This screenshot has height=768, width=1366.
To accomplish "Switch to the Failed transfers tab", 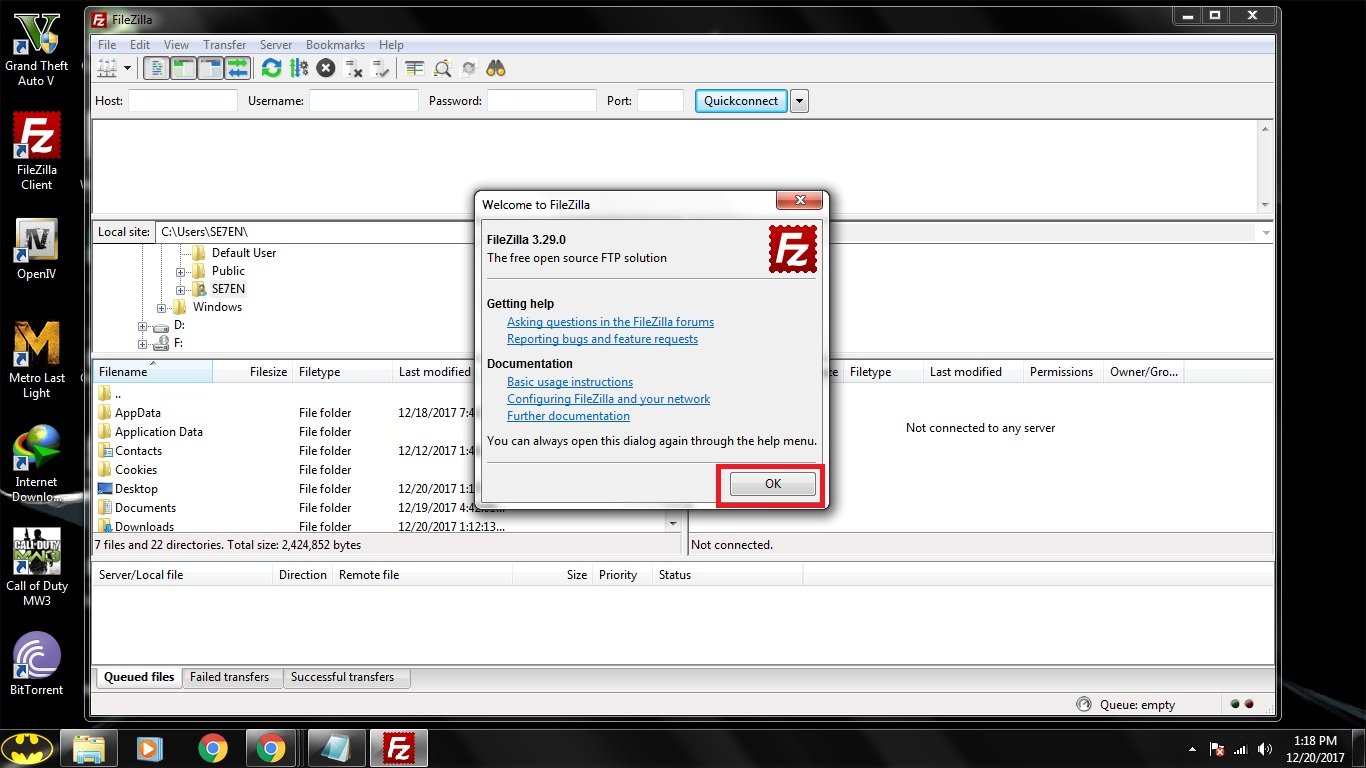I will point(229,677).
